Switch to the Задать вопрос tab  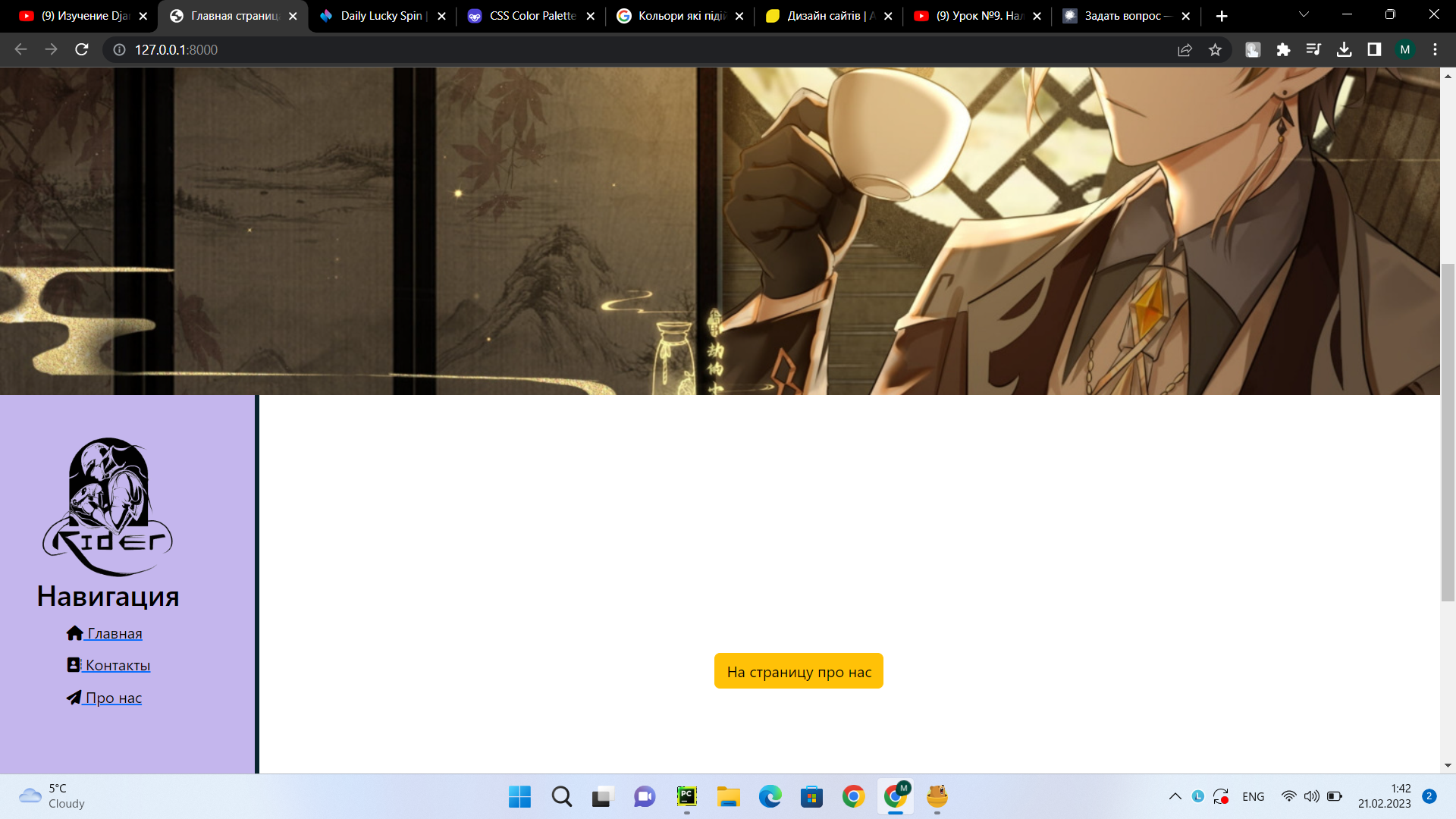(x=1127, y=16)
